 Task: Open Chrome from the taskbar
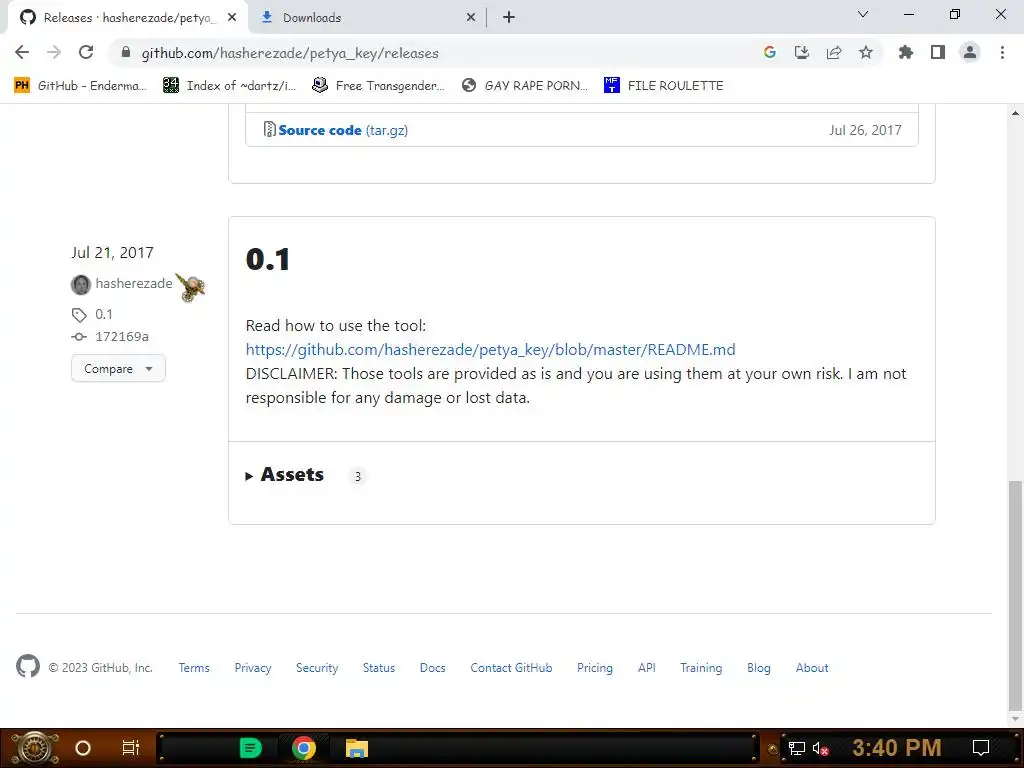(304, 748)
